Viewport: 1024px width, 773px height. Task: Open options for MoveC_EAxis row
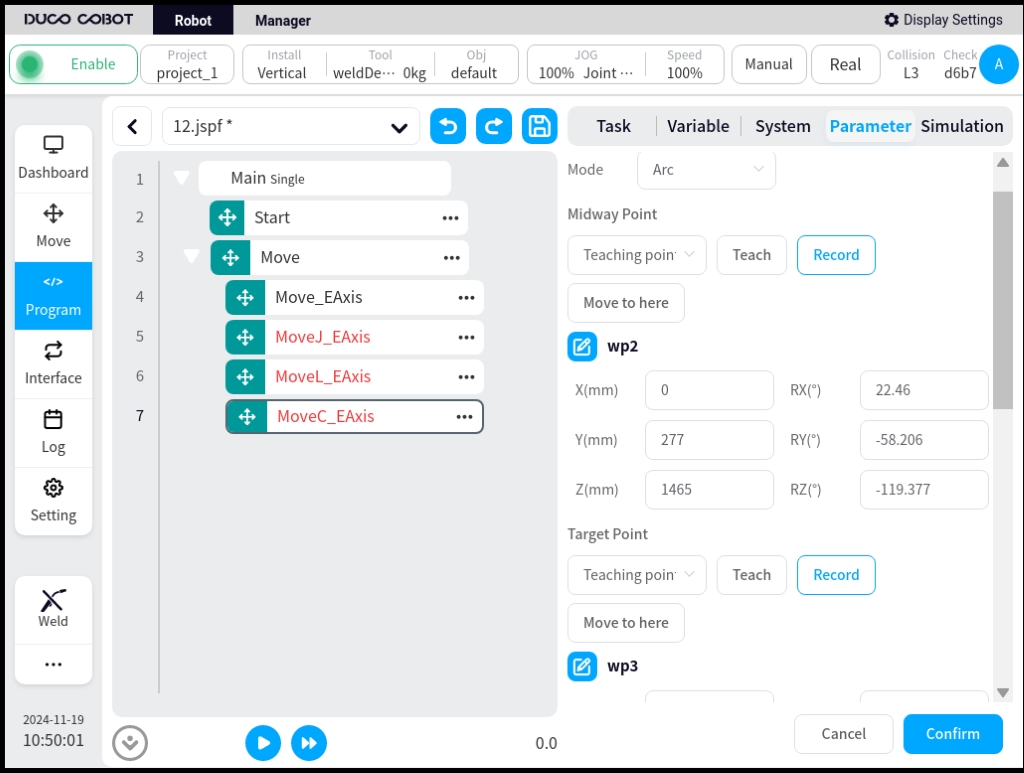pos(464,417)
